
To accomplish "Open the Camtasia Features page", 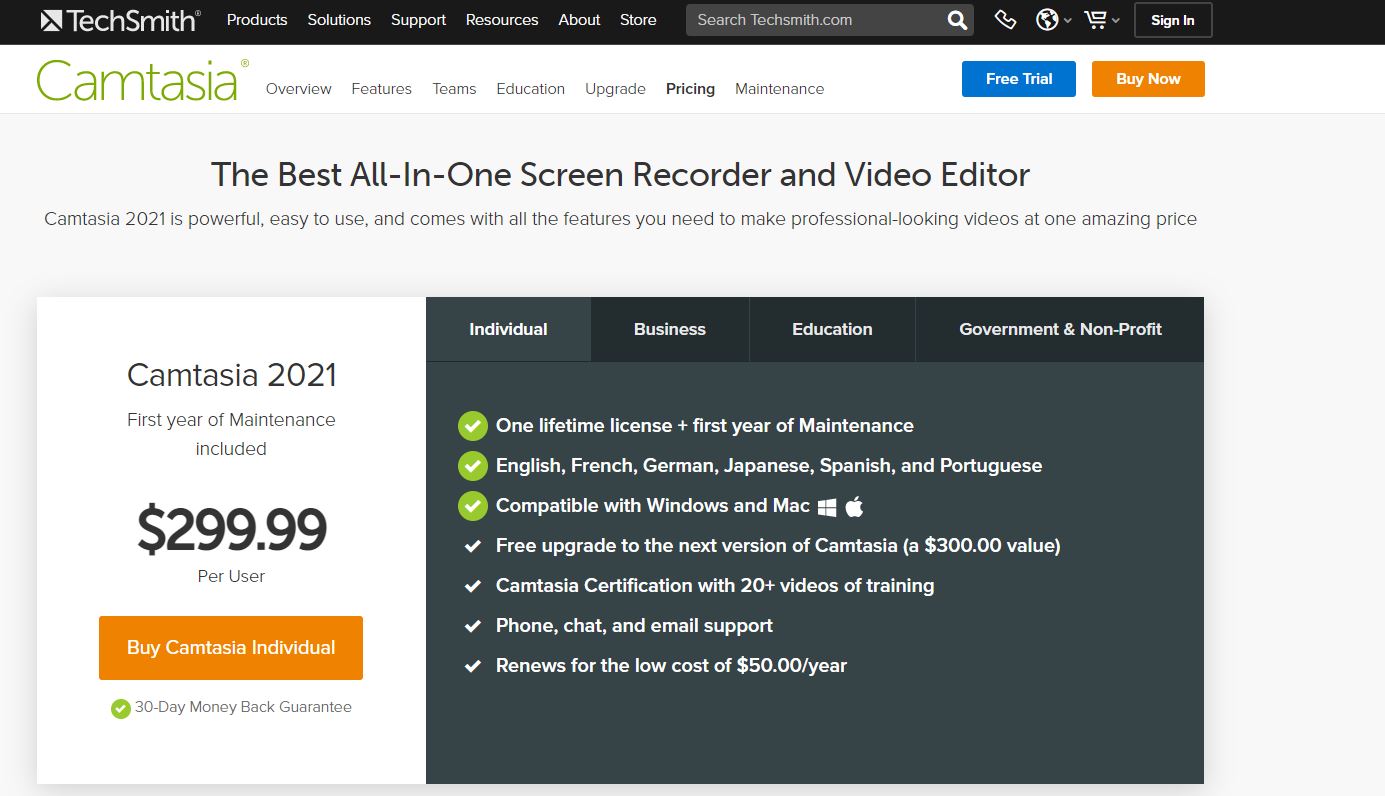I will click(382, 89).
